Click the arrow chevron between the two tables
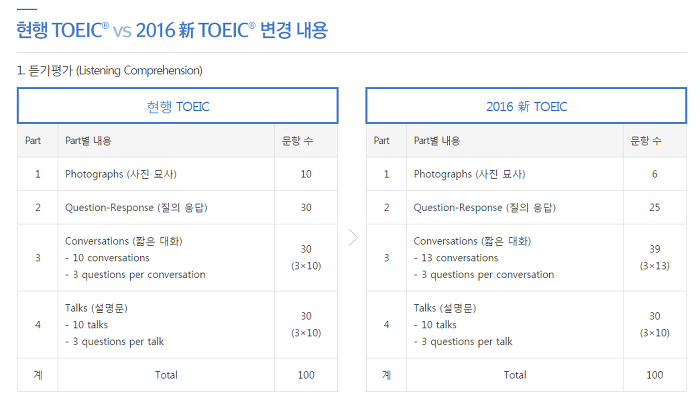 353,237
